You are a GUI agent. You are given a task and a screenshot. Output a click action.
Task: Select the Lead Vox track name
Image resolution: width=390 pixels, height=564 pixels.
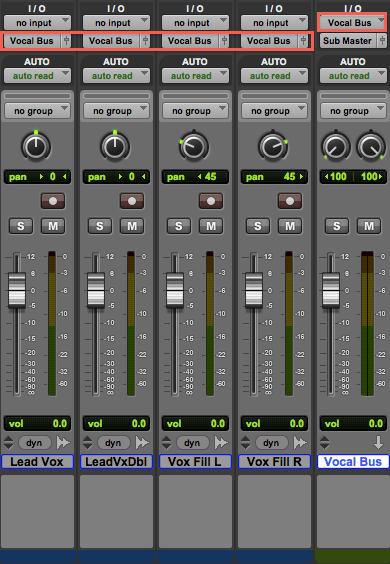37,461
